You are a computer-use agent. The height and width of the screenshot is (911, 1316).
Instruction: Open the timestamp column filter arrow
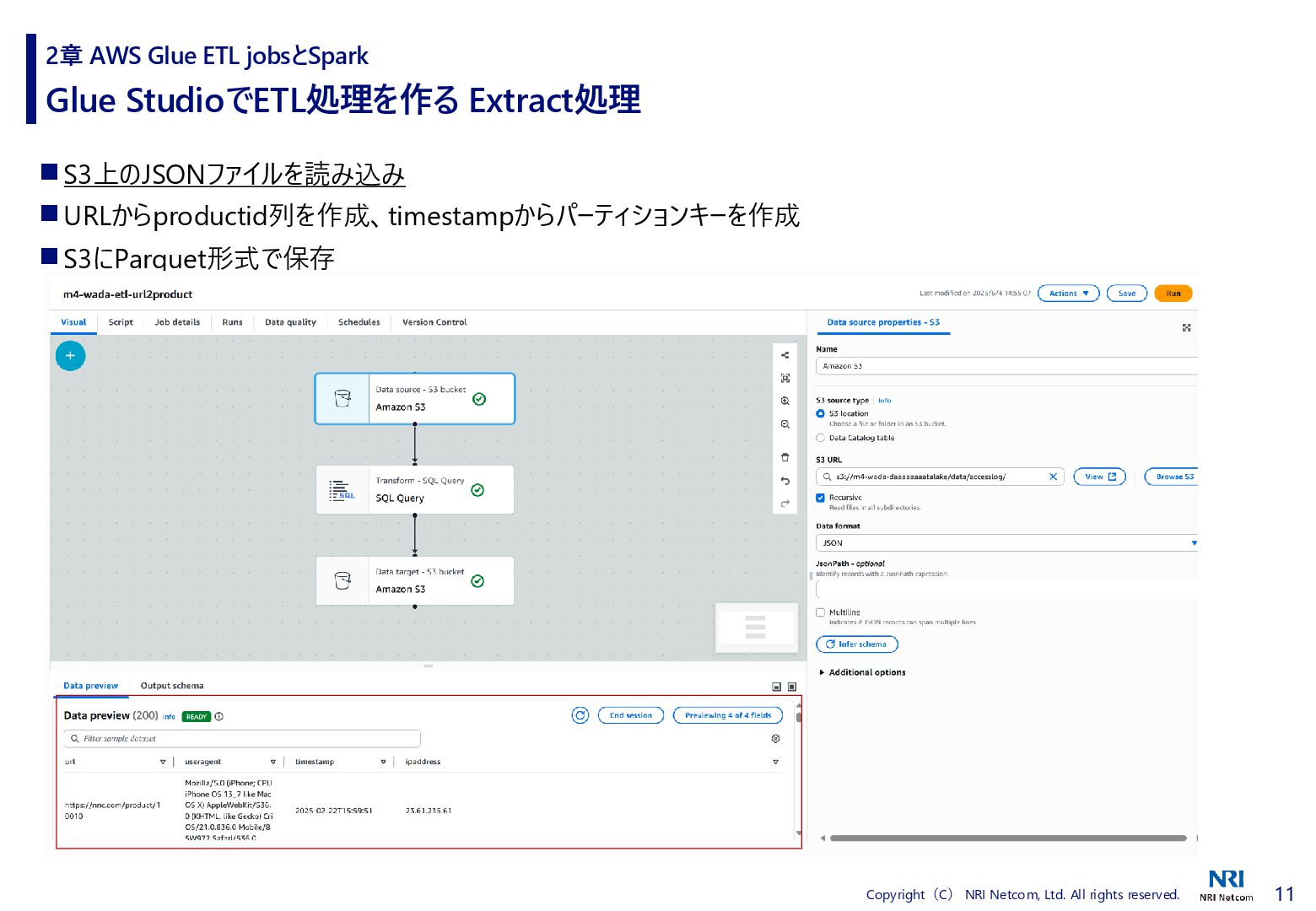(x=383, y=762)
